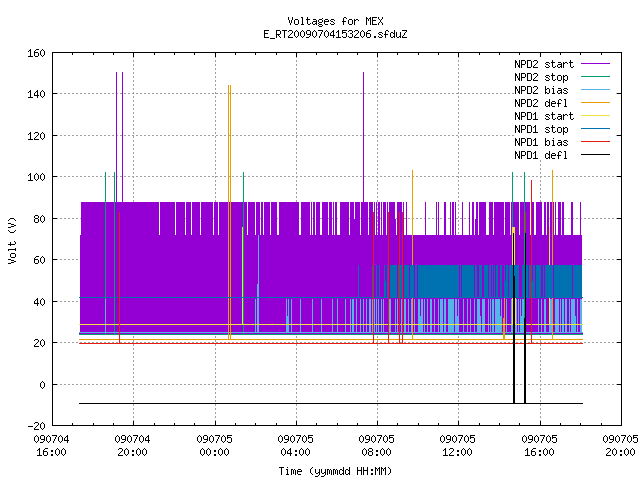Screen dimensions: 640x480
Task: Pick the black NPD1 defl legend line
Action: (x=595, y=155)
